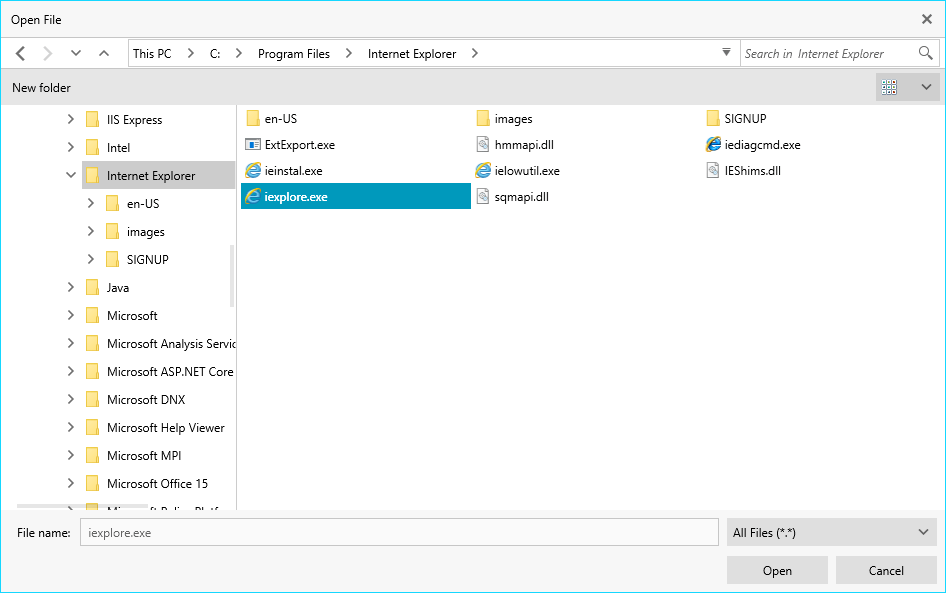Select the hmmapi.dll file icon

point(483,145)
